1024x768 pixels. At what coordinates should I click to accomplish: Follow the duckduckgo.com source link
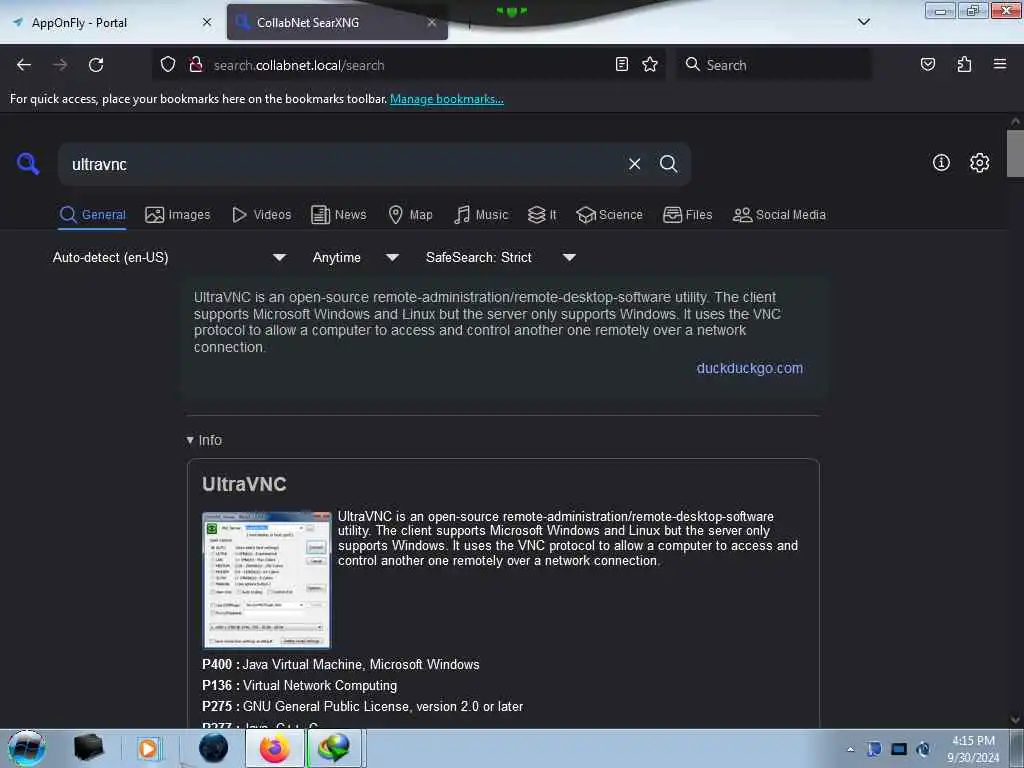pos(750,368)
